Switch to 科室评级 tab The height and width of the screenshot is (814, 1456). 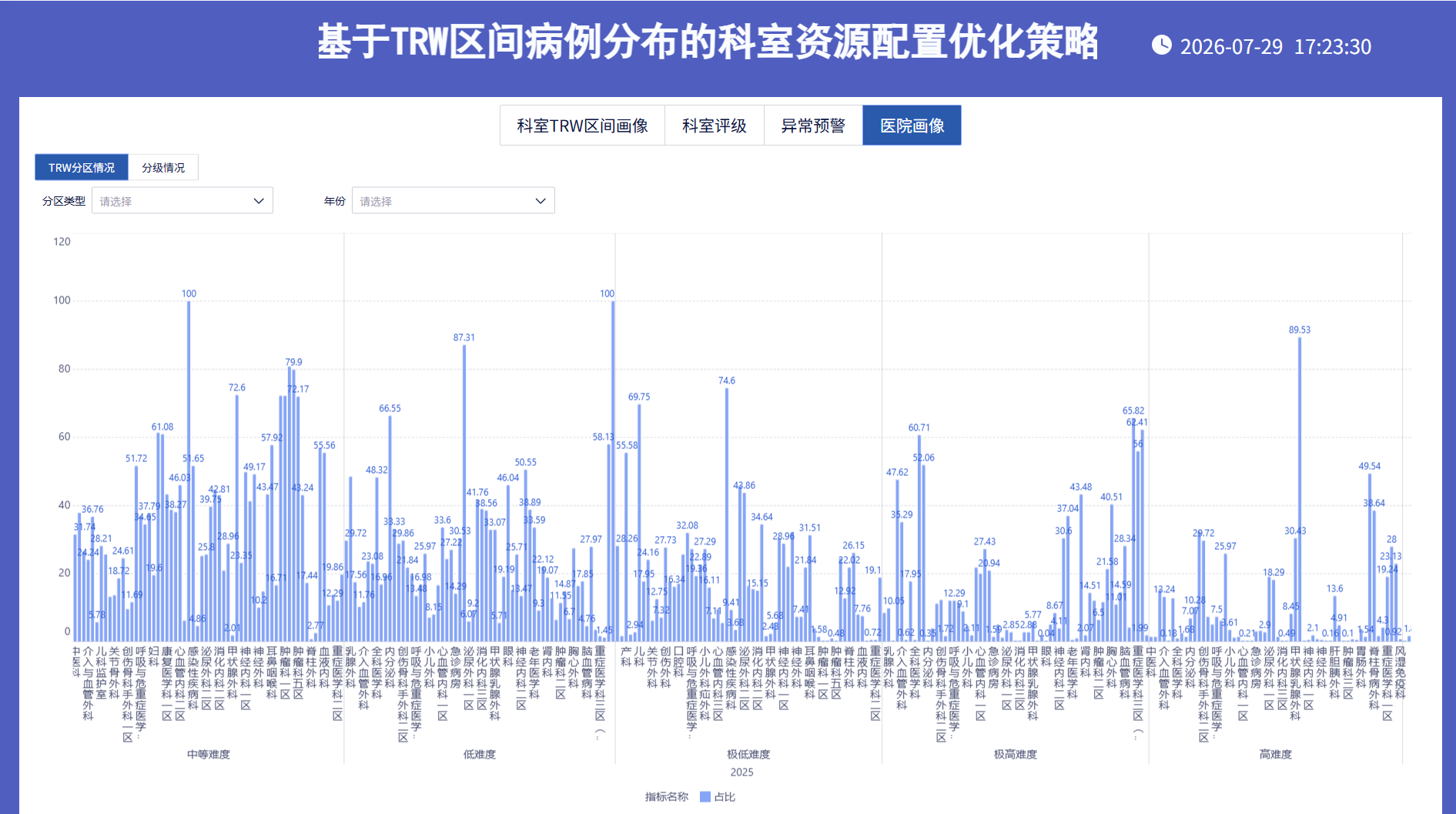pyautogui.click(x=715, y=126)
